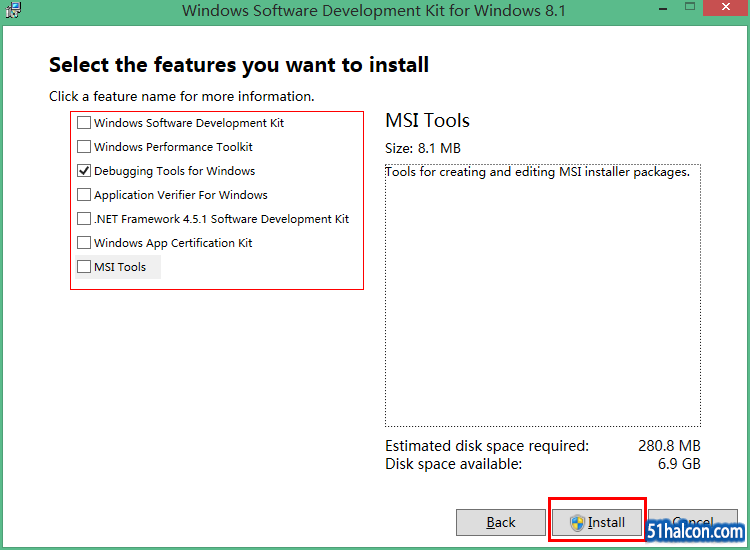This screenshot has width=750, height=550.
Task: Maximize the SDK installer window
Action: click(x=690, y=7)
